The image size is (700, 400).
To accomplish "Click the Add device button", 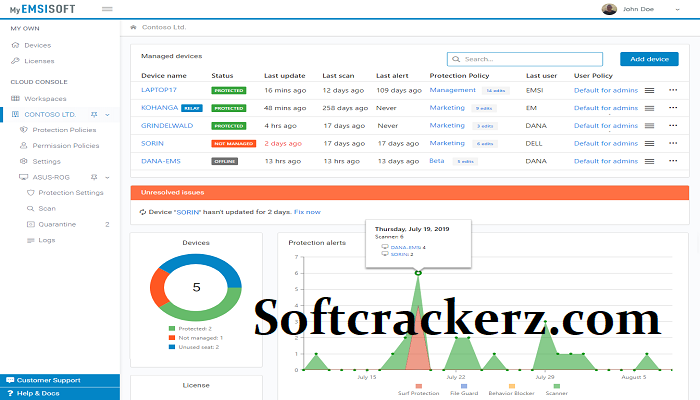I will pos(649,59).
